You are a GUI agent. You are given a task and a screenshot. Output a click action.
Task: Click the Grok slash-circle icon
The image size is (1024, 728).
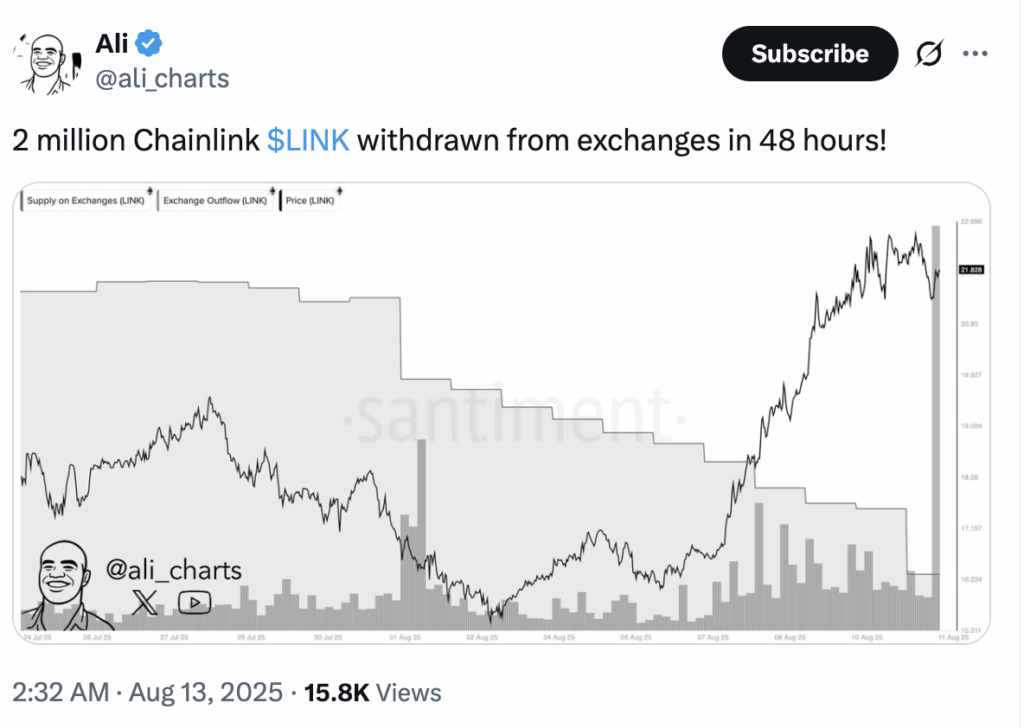[929, 54]
